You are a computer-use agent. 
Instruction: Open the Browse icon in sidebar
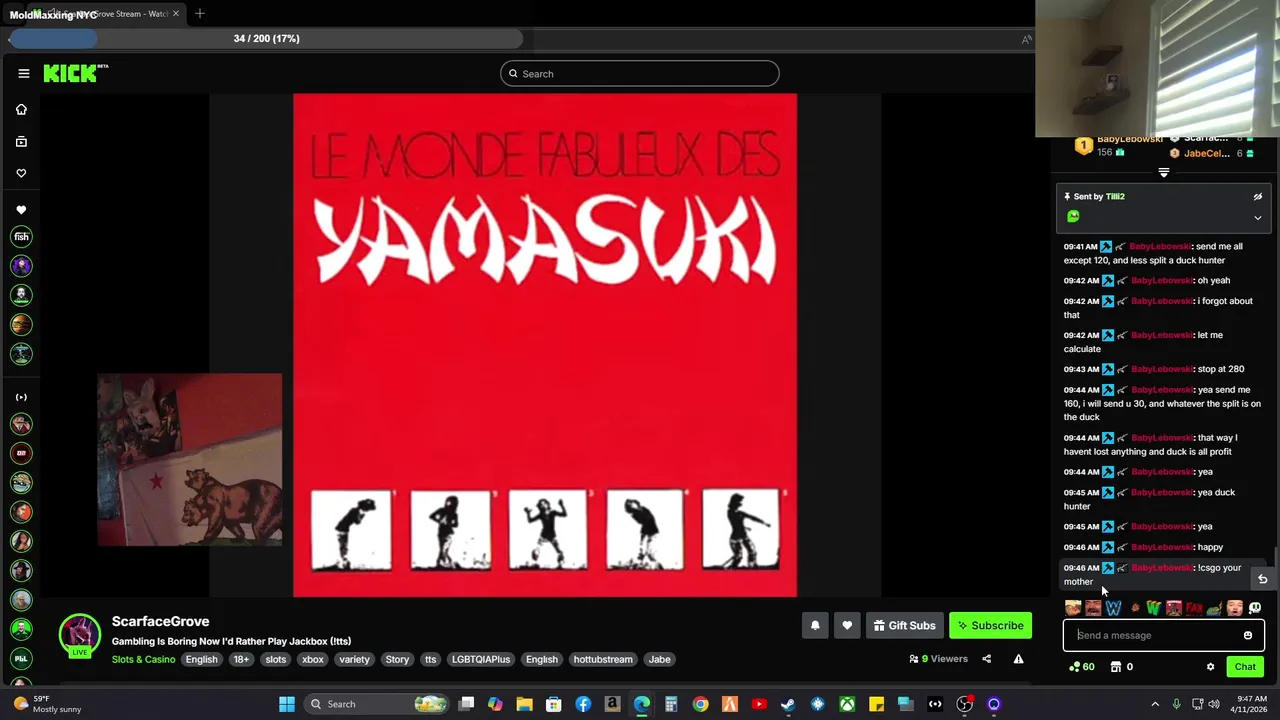(x=21, y=142)
